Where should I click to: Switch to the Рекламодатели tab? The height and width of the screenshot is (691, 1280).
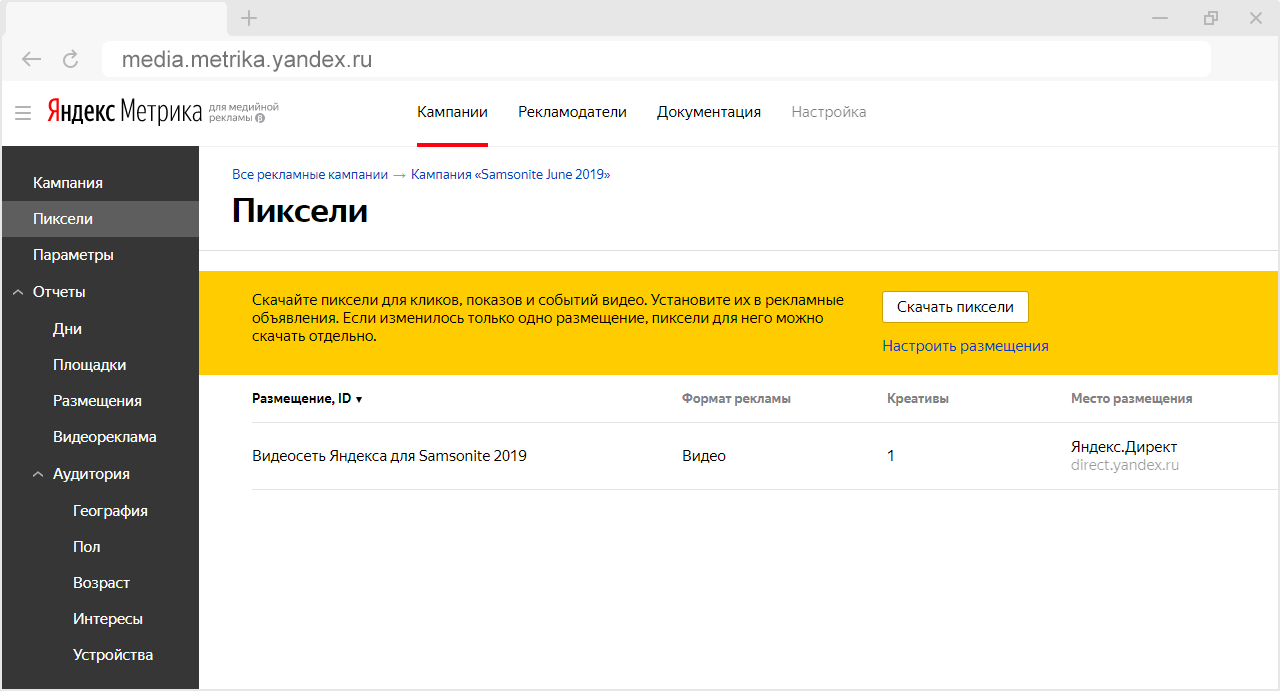coord(572,112)
